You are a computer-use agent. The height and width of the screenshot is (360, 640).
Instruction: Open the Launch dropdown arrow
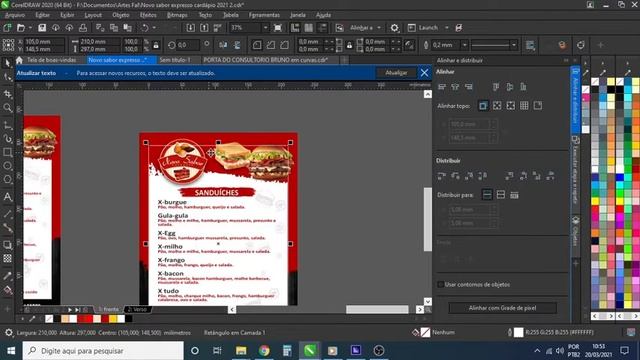[x=447, y=28]
